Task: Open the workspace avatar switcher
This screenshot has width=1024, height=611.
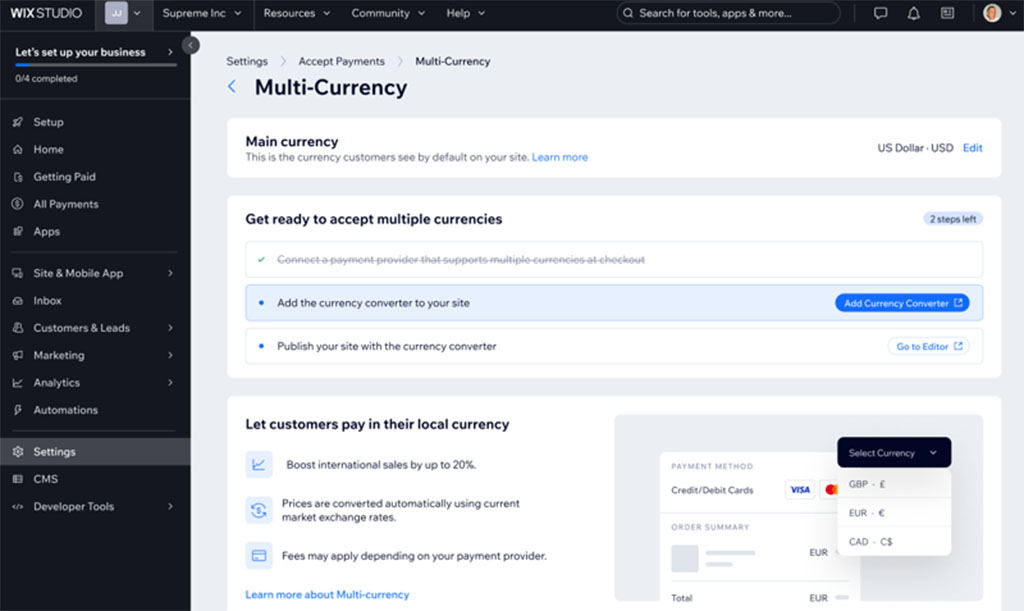Action: (124, 13)
